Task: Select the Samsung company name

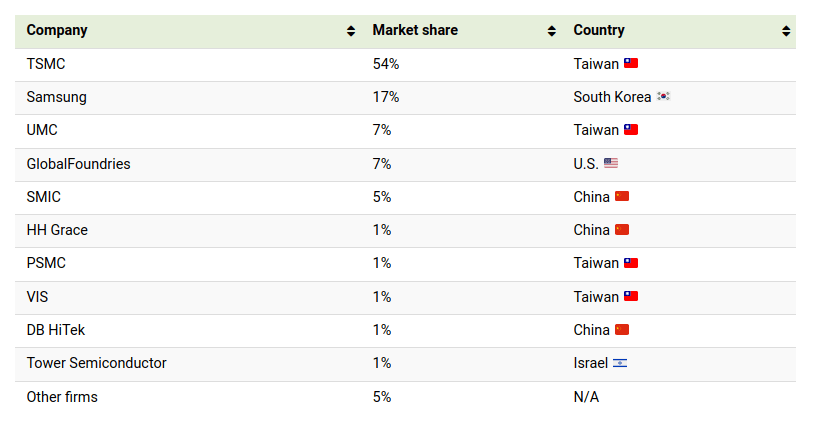Action: point(56,97)
